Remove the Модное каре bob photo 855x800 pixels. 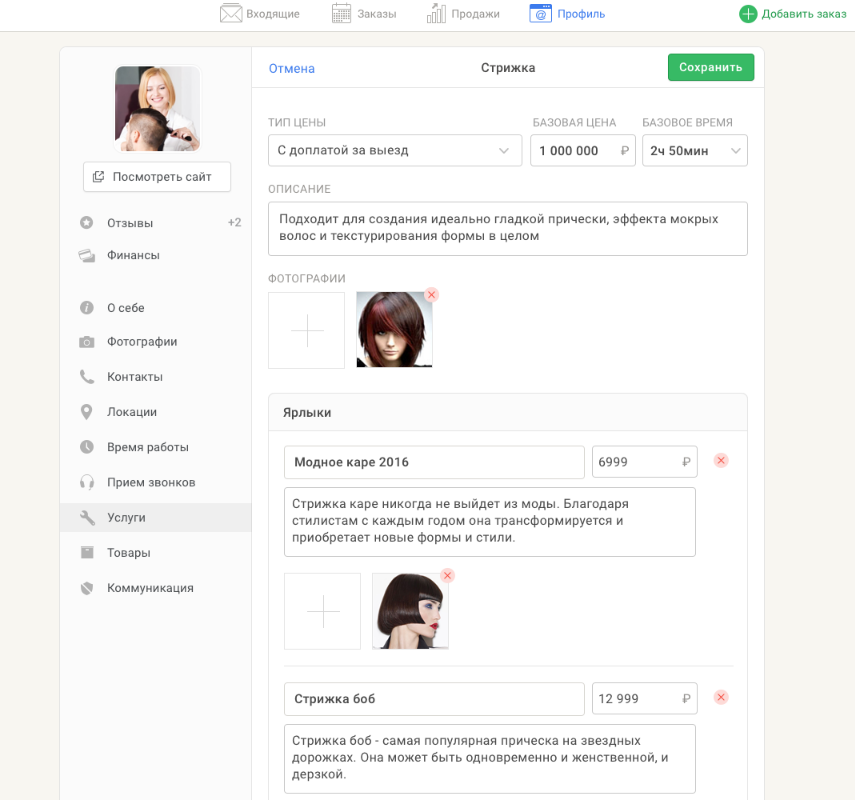(448, 576)
